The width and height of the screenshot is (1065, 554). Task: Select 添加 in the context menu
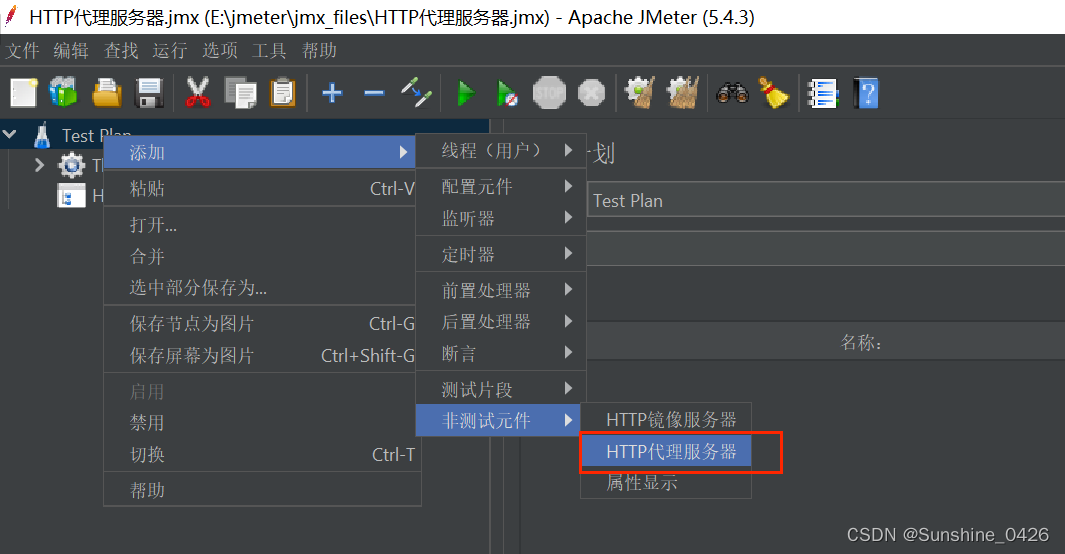click(x=259, y=152)
